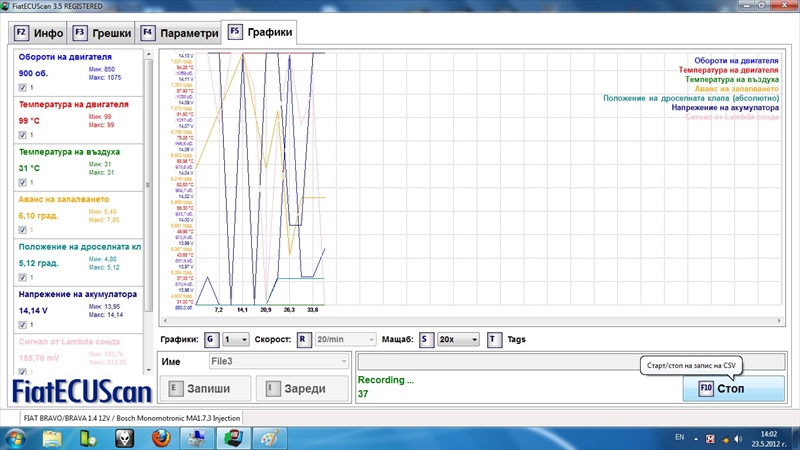Toggle the Аванс на запалването checkbox

point(22,229)
